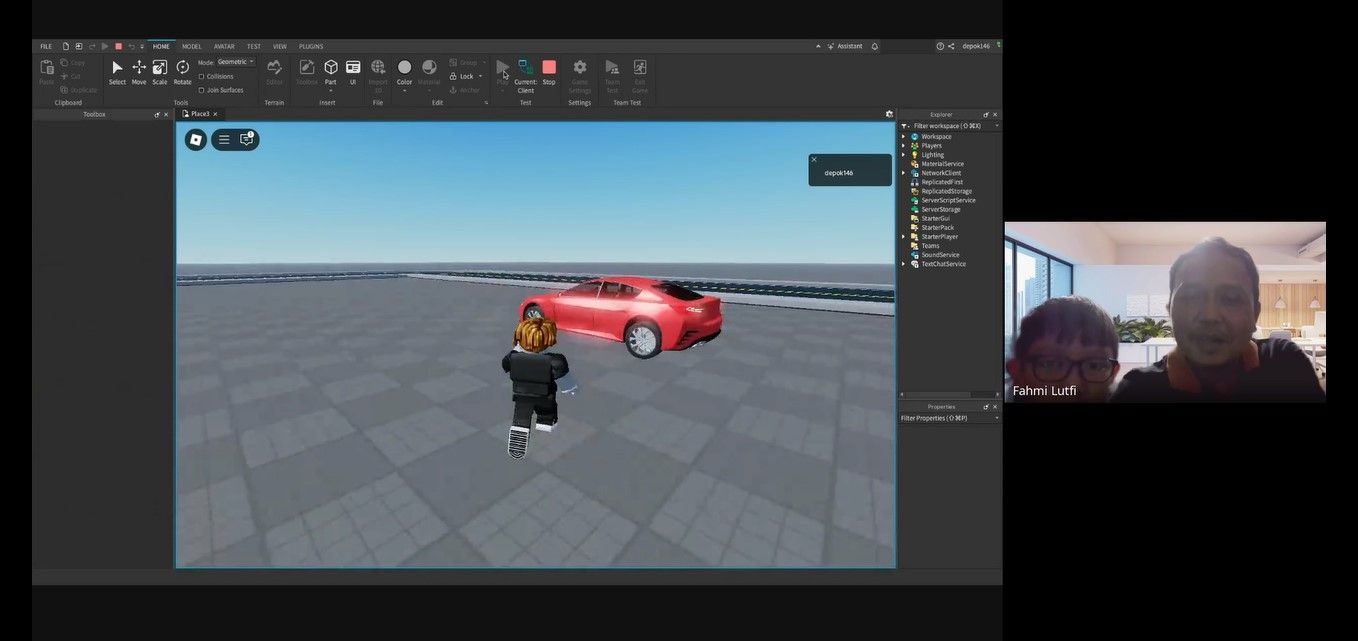Choose the Move tool
Image resolution: width=1358 pixels, height=641 pixels.
(139, 72)
